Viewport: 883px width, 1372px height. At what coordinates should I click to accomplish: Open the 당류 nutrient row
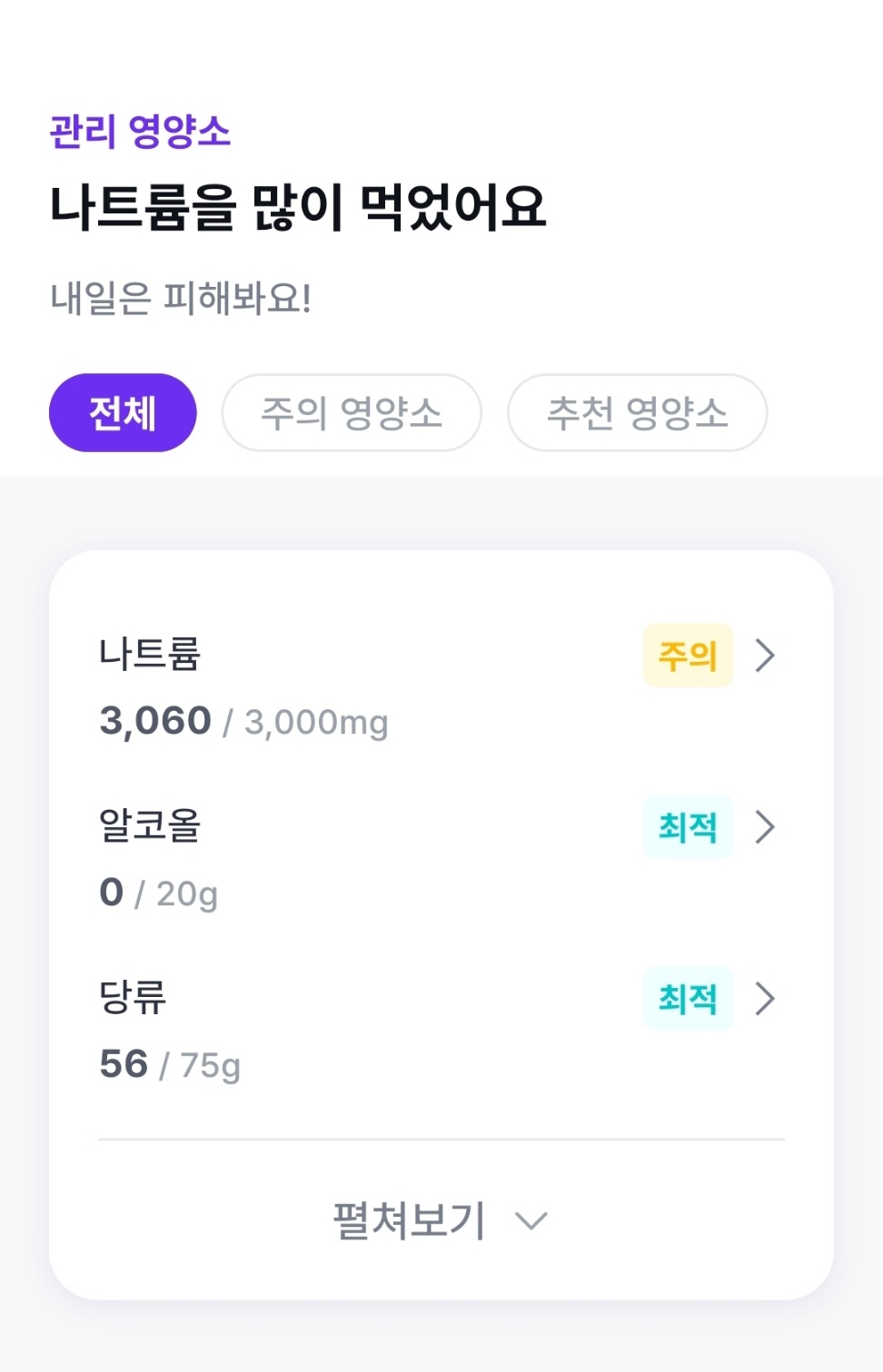(x=133, y=997)
